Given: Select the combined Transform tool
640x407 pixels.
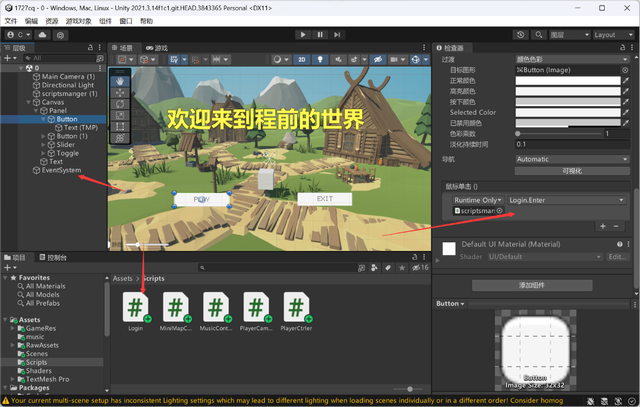Looking at the screenshot, I should pyautogui.click(x=120, y=138).
